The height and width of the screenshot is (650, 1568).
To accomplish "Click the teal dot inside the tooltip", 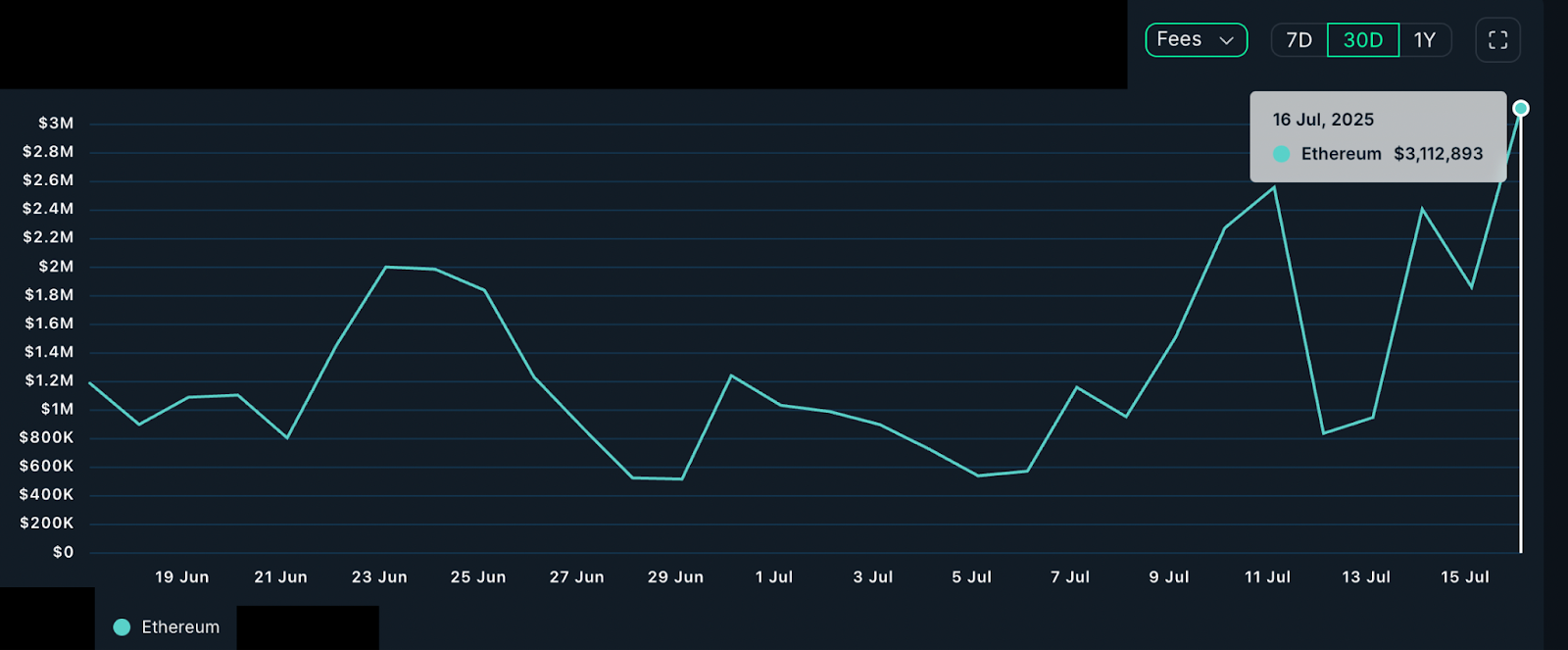I will click(1281, 154).
